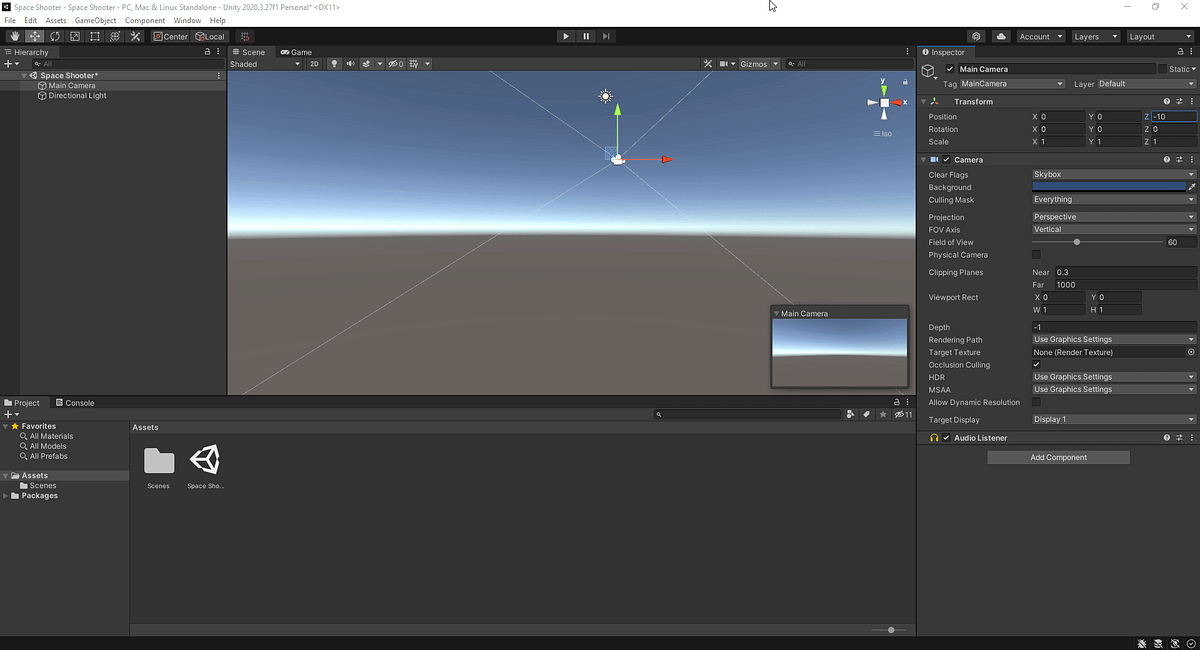This screenshot has width=1200, height=650.
Task: Mute scene audio in the Scene toolbar
Action: pyautogui.click(x=350, y=63)
